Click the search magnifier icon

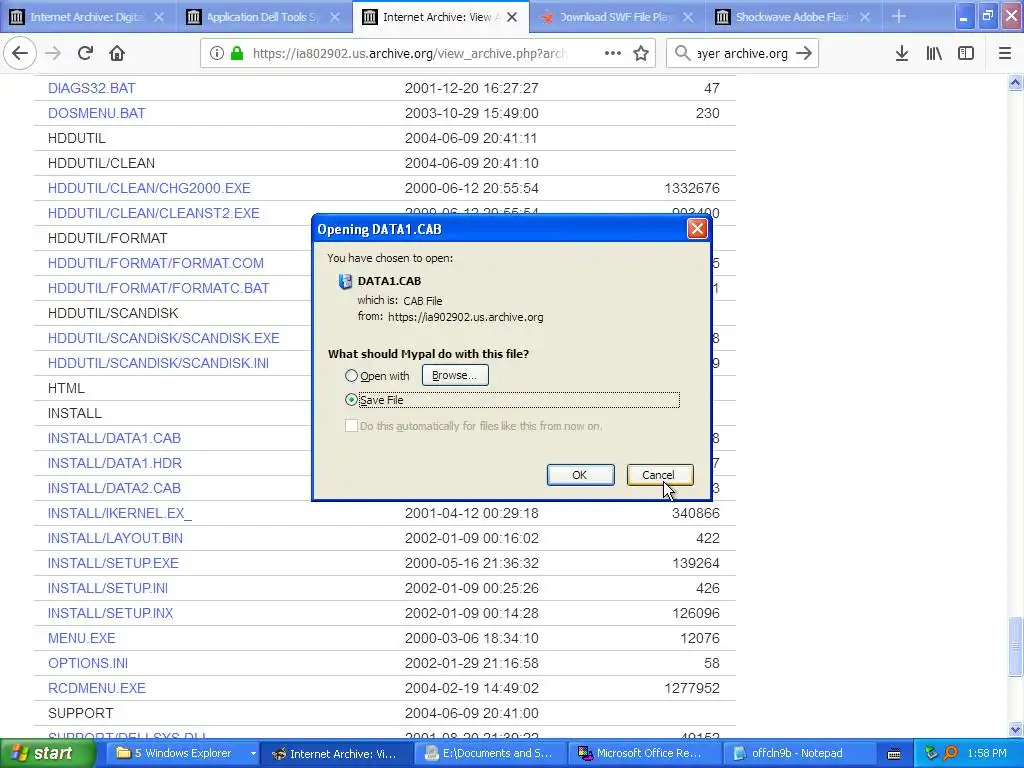(682, 54)
